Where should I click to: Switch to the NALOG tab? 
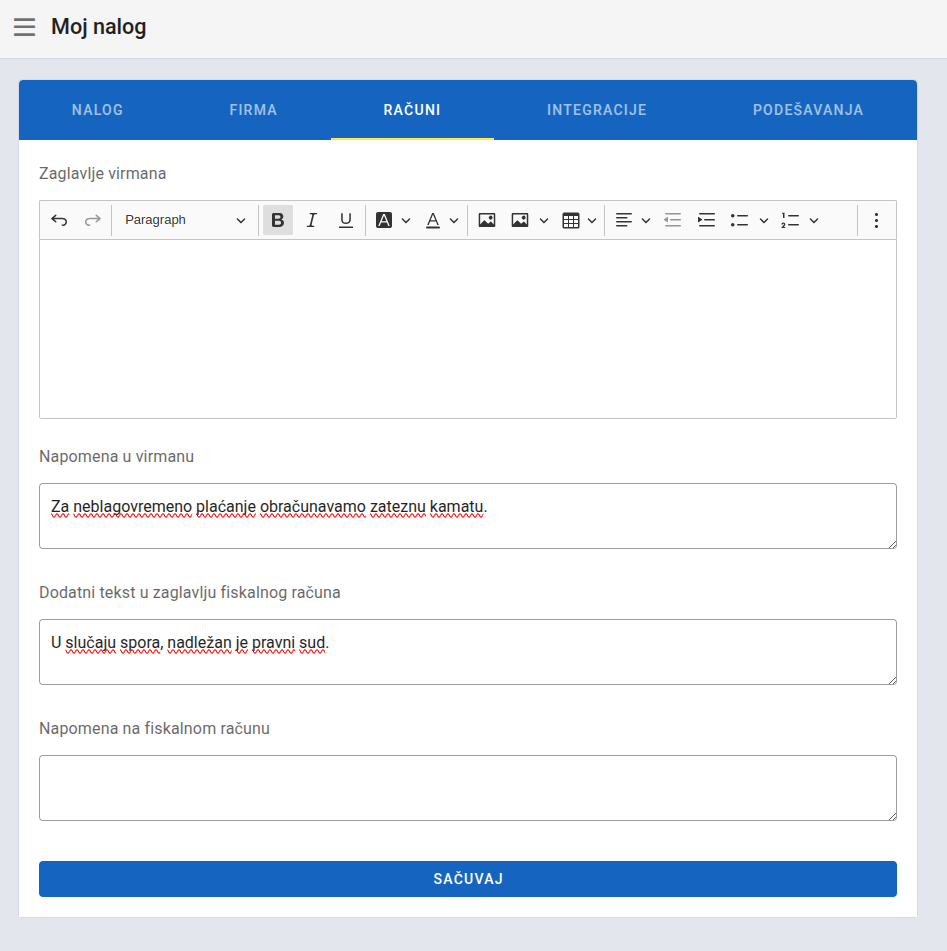click(98, 110)
